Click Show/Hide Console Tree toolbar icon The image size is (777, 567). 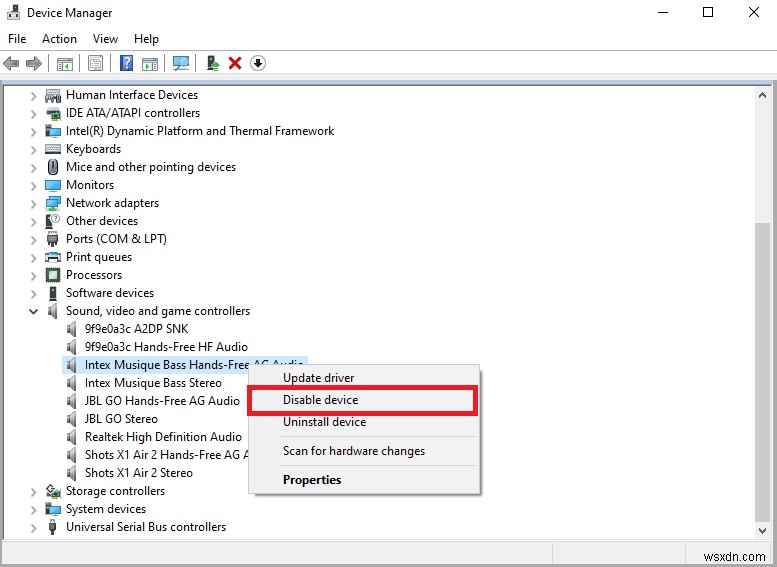click(x=64, y=63)
